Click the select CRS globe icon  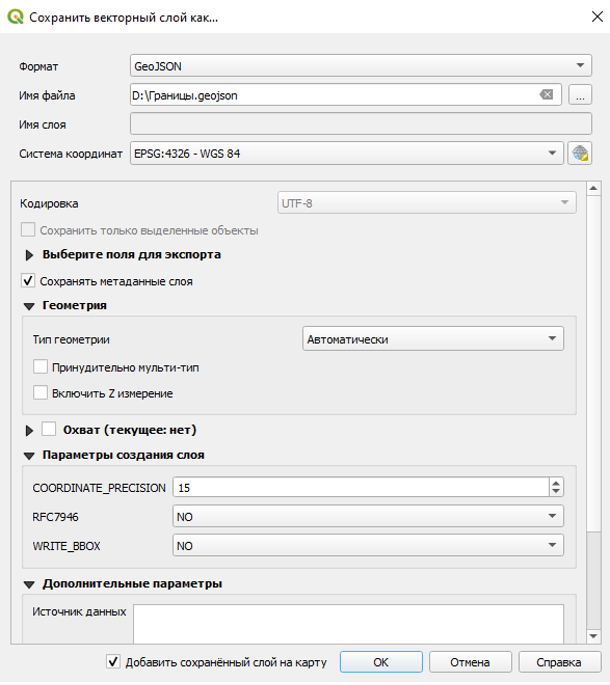[580, 154]
